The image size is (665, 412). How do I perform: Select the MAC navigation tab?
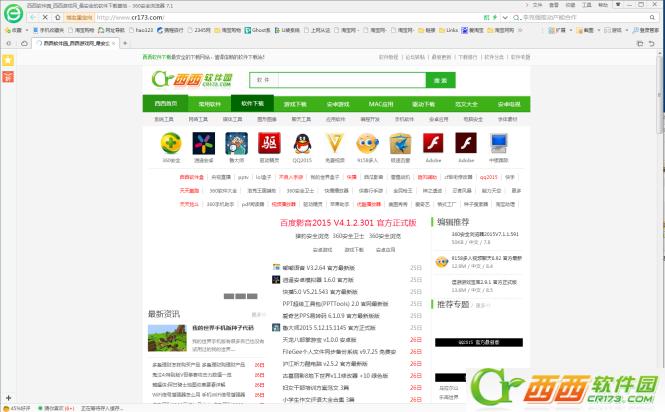coord(380,104)
